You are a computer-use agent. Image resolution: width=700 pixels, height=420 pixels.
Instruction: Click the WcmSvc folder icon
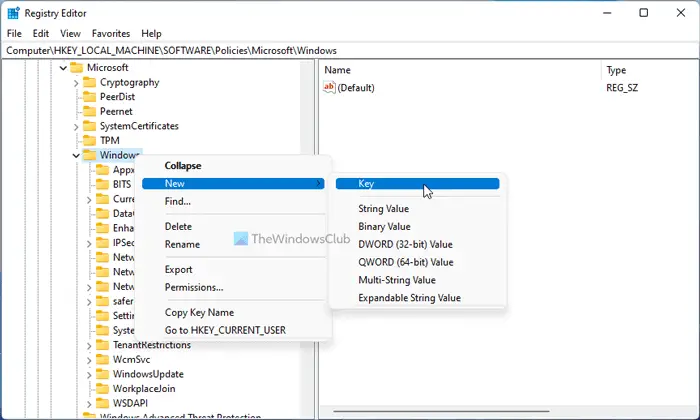coord(103,360)
